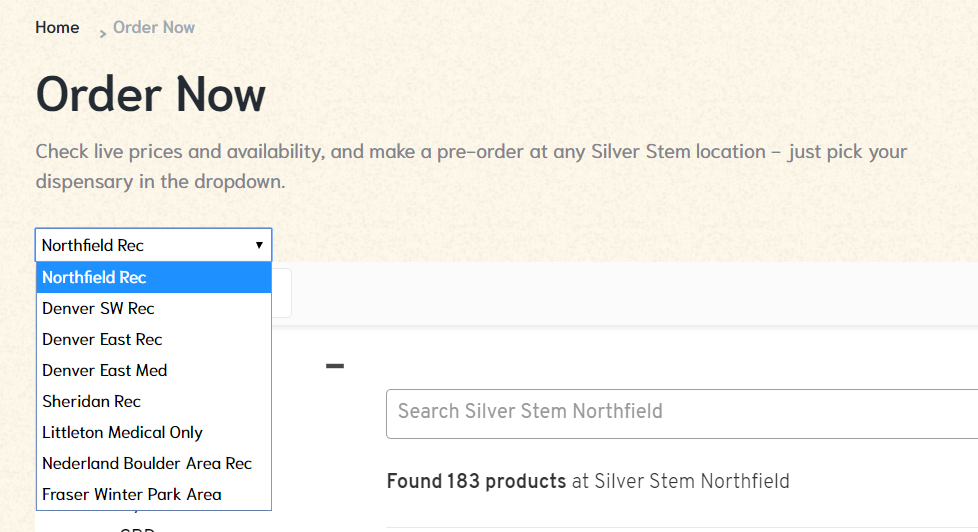Screen dimensions: 978x532
Task: Select Northfield Rec option
Action: [x=153, y=277]
